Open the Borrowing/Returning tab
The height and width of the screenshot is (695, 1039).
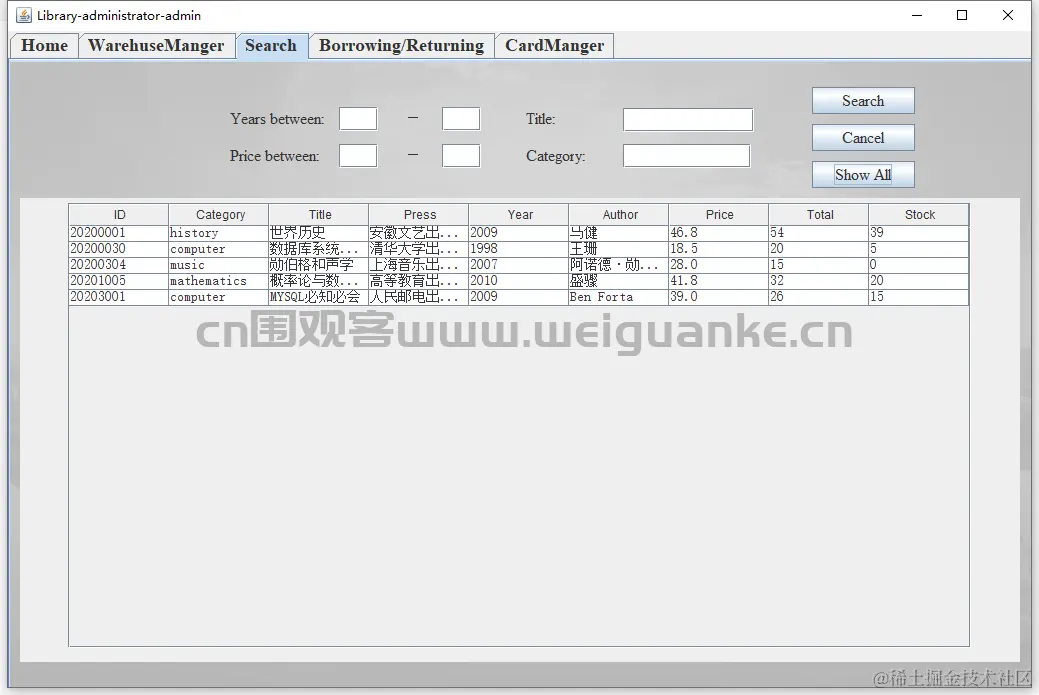[402, 46]
